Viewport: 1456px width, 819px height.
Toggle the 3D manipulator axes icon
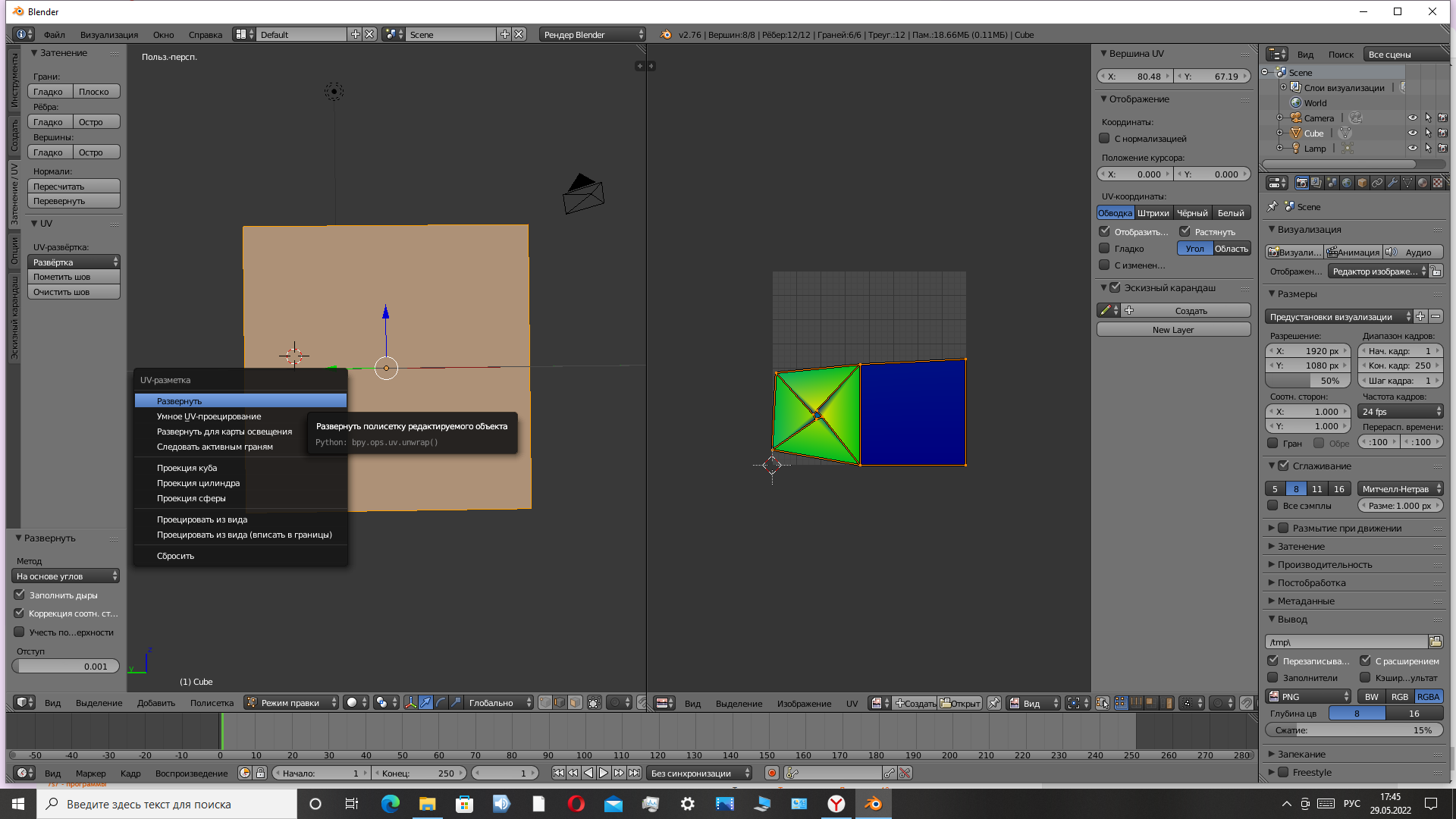coord(410,703)
